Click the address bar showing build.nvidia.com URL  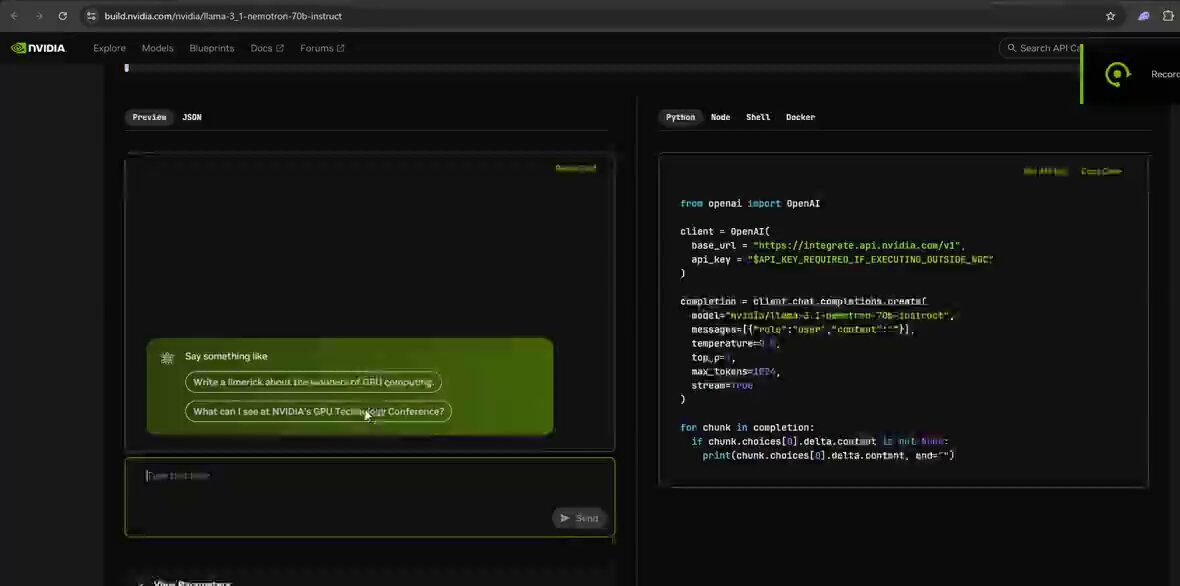coord(595,16)
